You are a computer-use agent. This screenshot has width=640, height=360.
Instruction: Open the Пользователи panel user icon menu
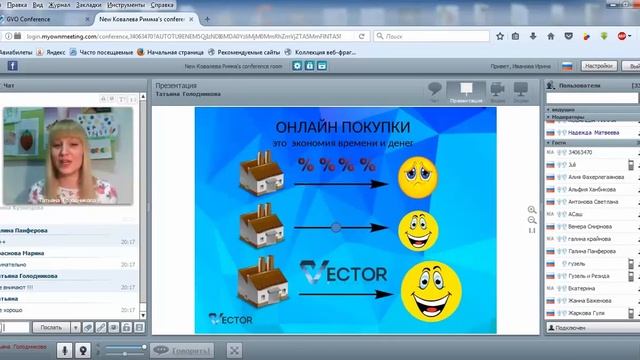(x=551, y=85)
